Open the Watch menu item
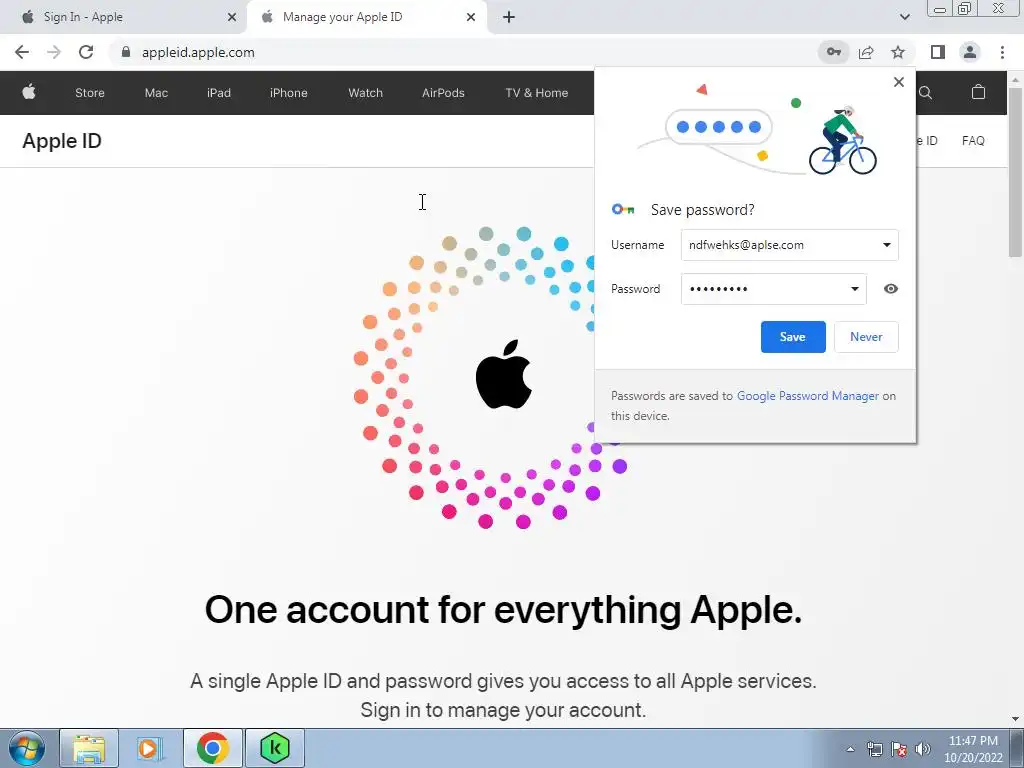 pyautogui.click(x=365, y=93)
